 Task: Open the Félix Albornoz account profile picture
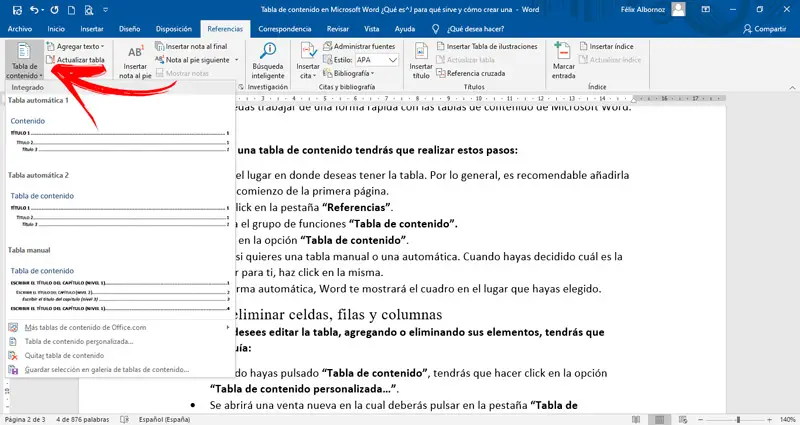click(678, 9)
